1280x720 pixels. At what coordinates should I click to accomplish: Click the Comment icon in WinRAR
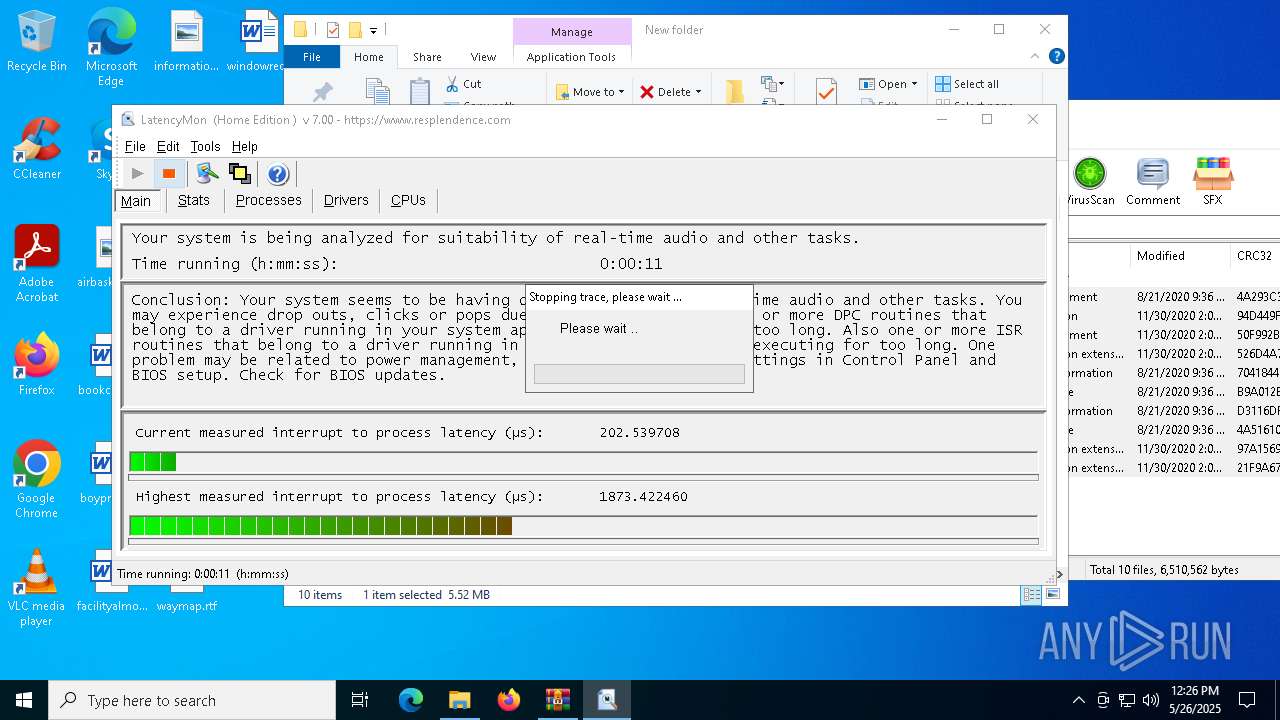pos(1153,181)
